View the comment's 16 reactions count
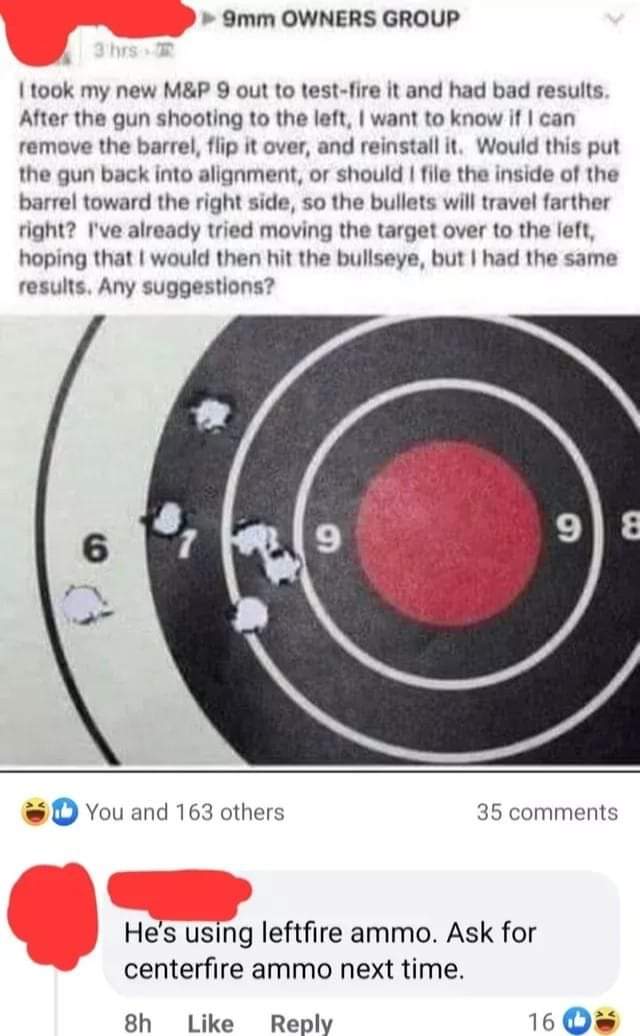Screen dimensions: 640x1036 [541, 1022]
